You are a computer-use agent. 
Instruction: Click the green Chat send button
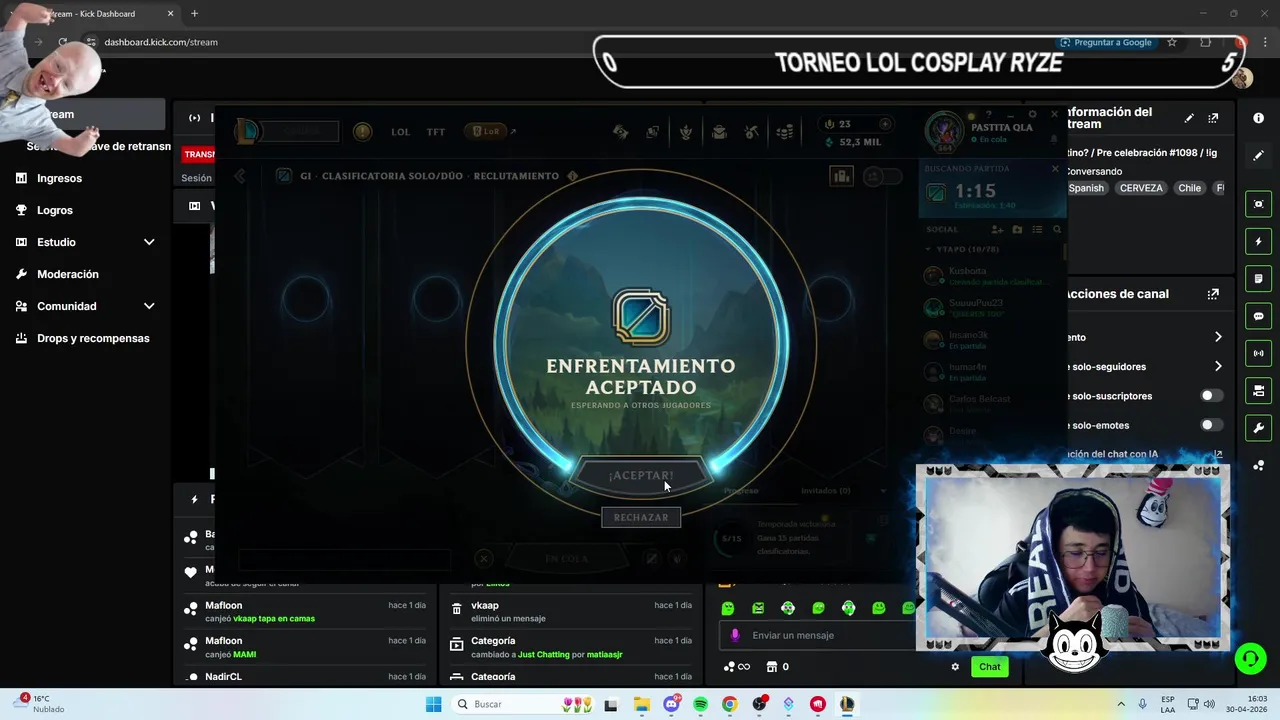[x=989, y=667]
